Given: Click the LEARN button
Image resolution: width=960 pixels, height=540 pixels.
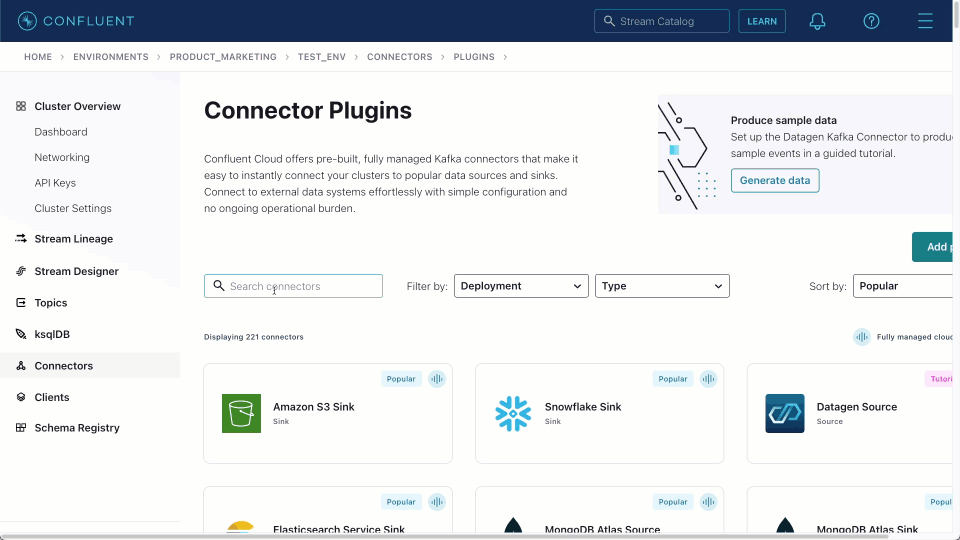Looking at the screenshot, I should 762,21.
